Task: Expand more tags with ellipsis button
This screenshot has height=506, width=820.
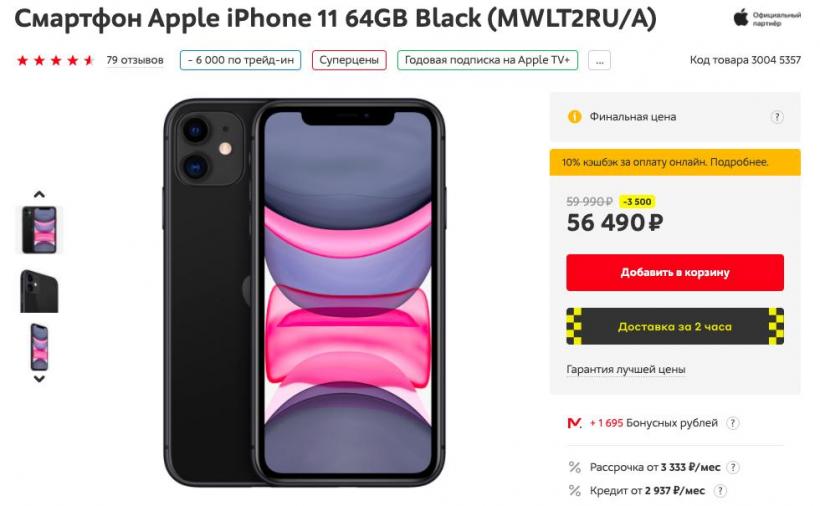Action: (599, 60)
